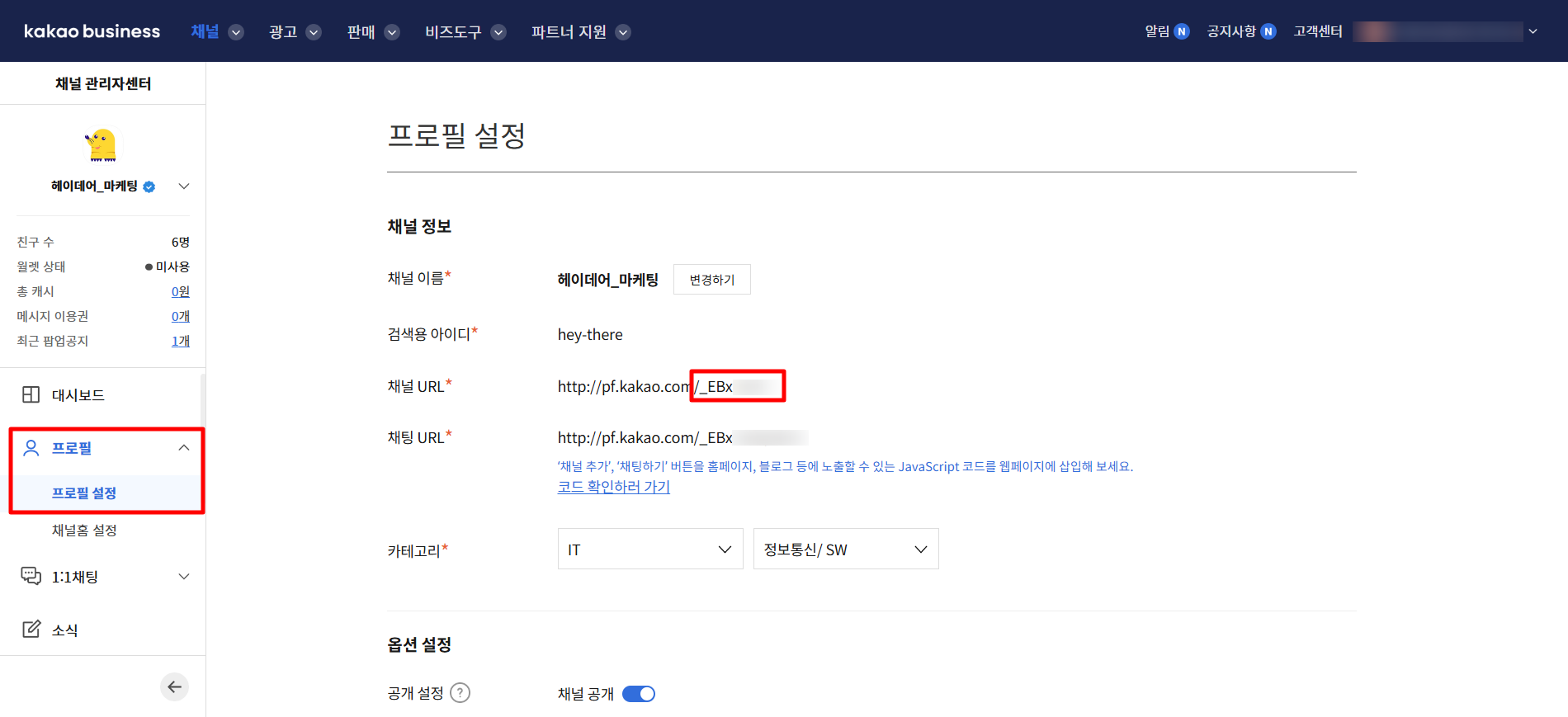Open 코드 확인하러 가기 link
Image resolution: width=1568 pixels, height=717 pixels.
click(614, 487)
